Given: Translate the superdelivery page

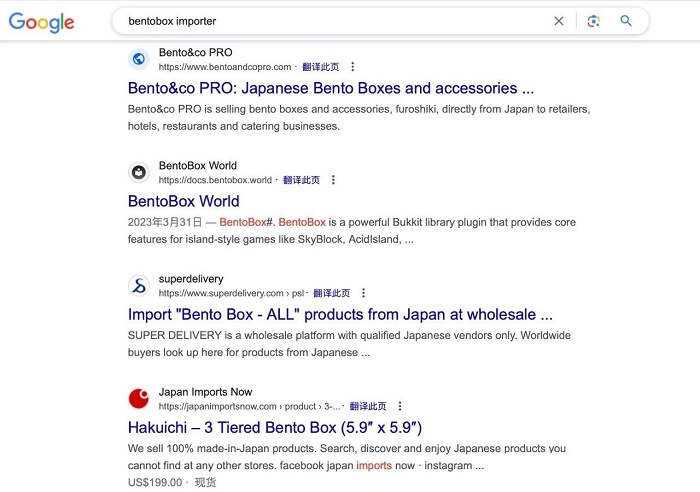Looking at the screenshot, I should click(x=332, y=293).
